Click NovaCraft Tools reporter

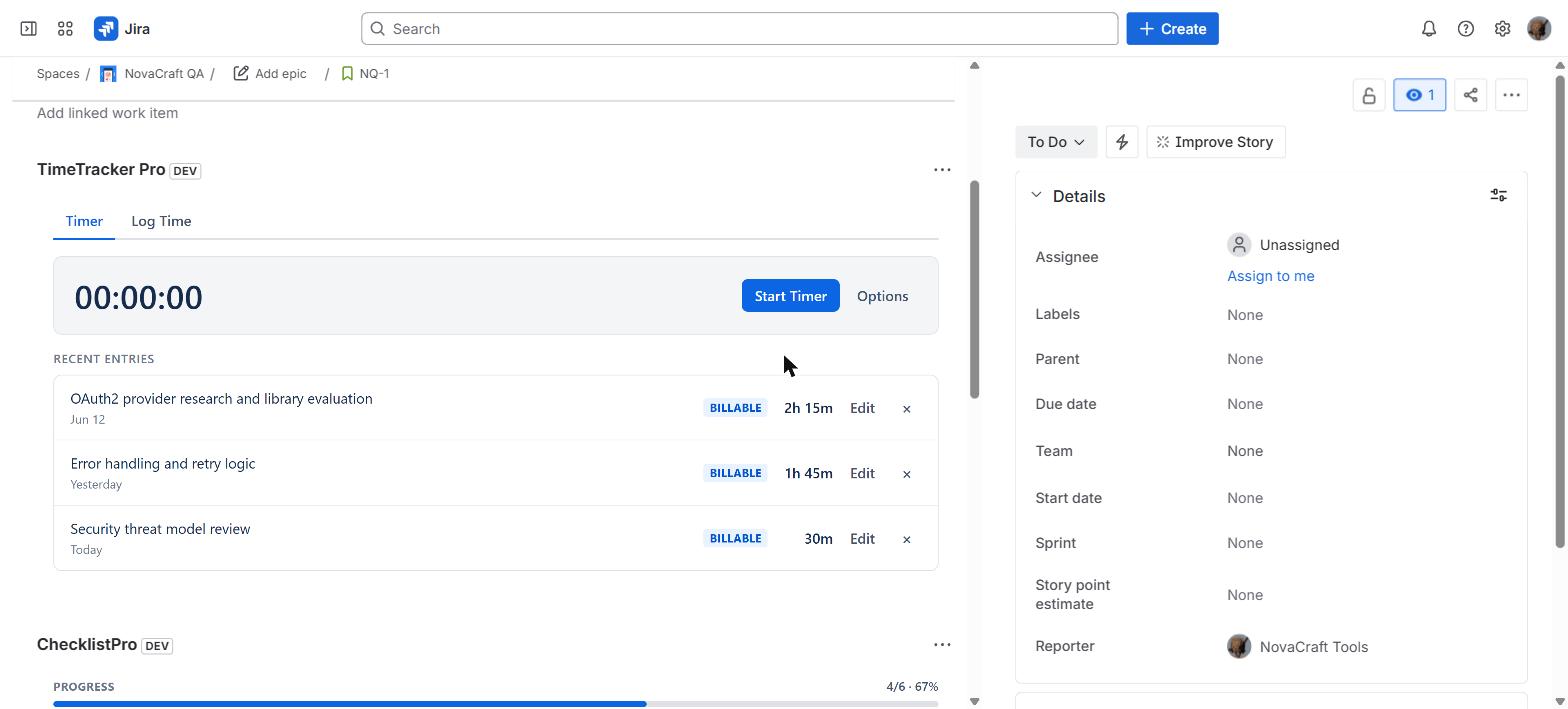click(1298, 647)
